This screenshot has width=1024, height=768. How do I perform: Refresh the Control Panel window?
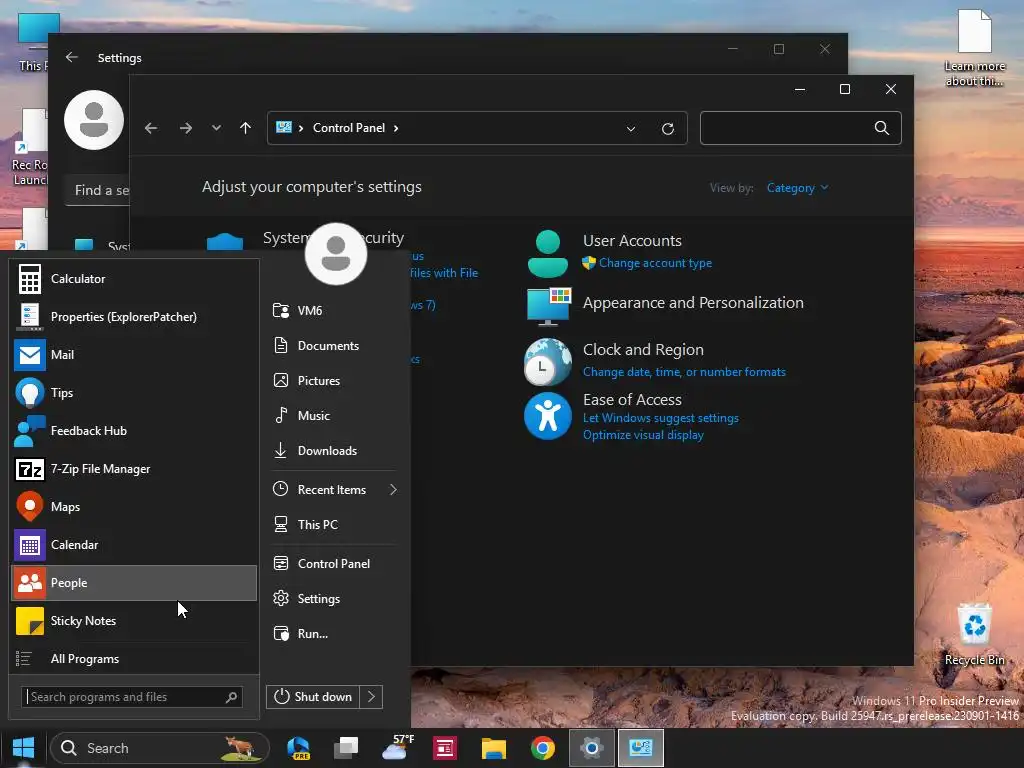click(x=667, y=129)
